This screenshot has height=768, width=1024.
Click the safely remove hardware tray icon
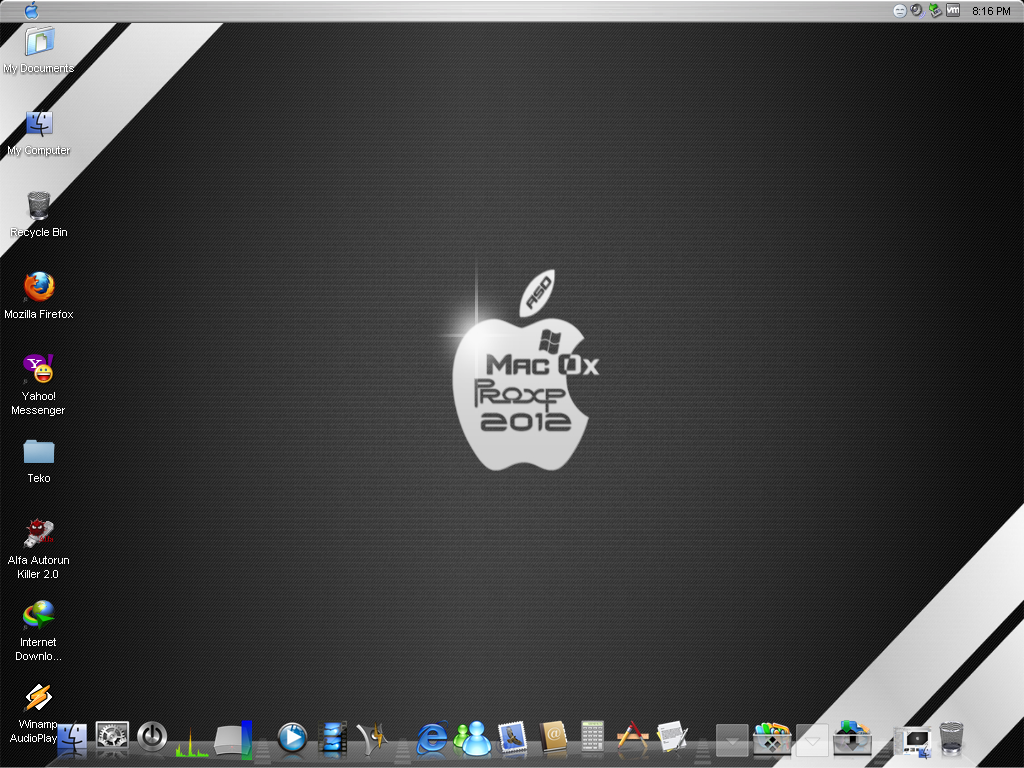[935, 10]
